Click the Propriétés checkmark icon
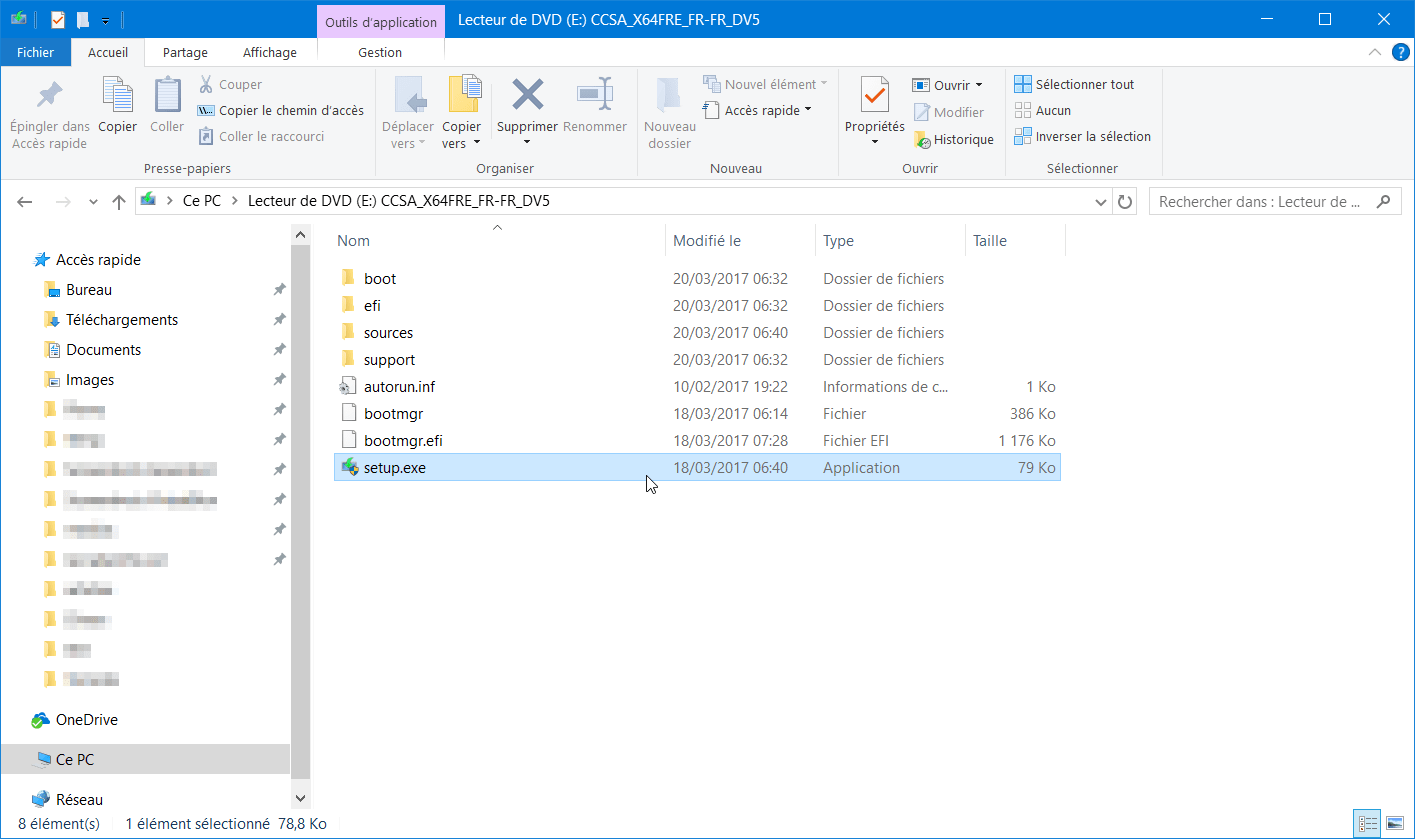Screen dimensions: 1415x839 (x=875, y=95)
